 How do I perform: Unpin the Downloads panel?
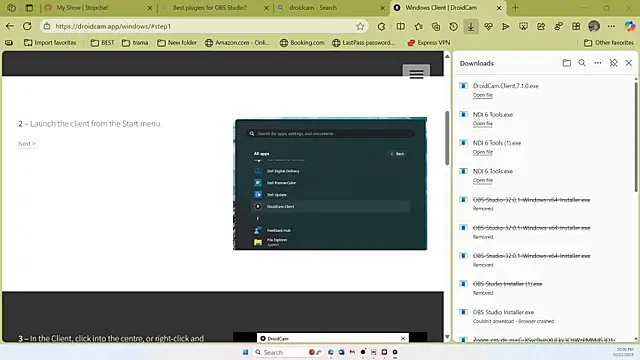point(613,63)
